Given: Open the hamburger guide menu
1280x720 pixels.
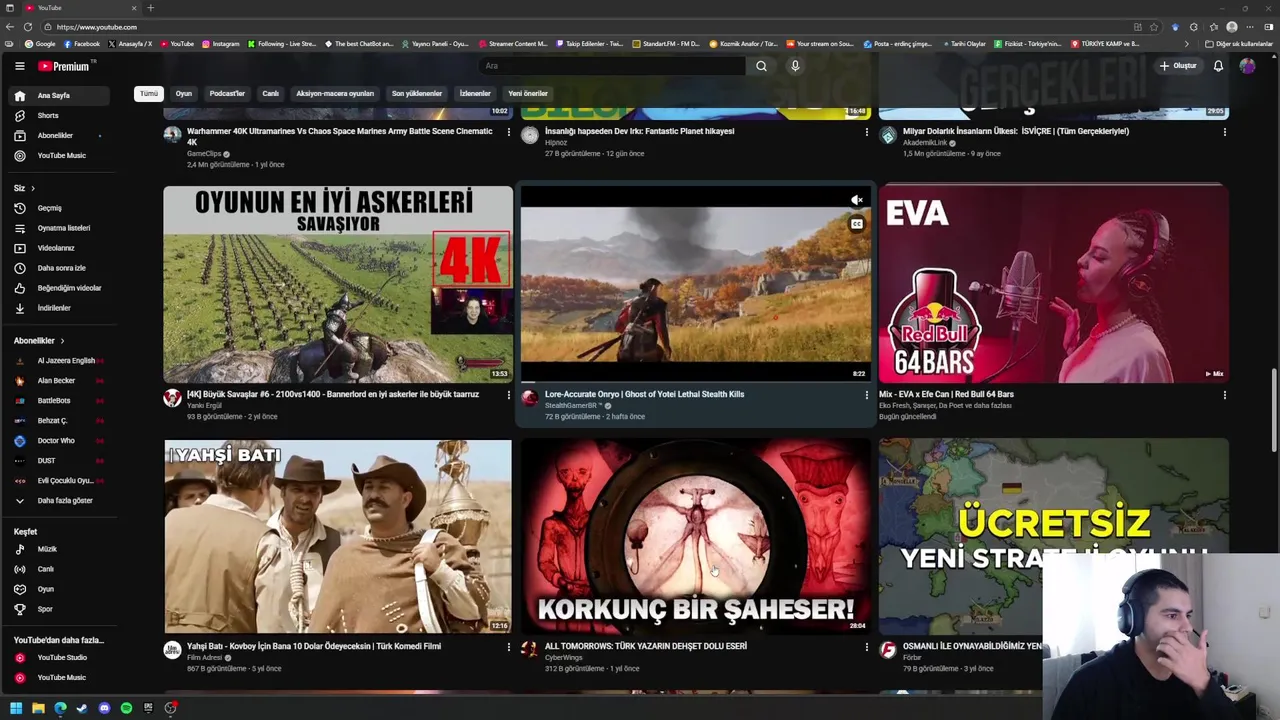Looking at the screenshot, I should pos(19,66).
